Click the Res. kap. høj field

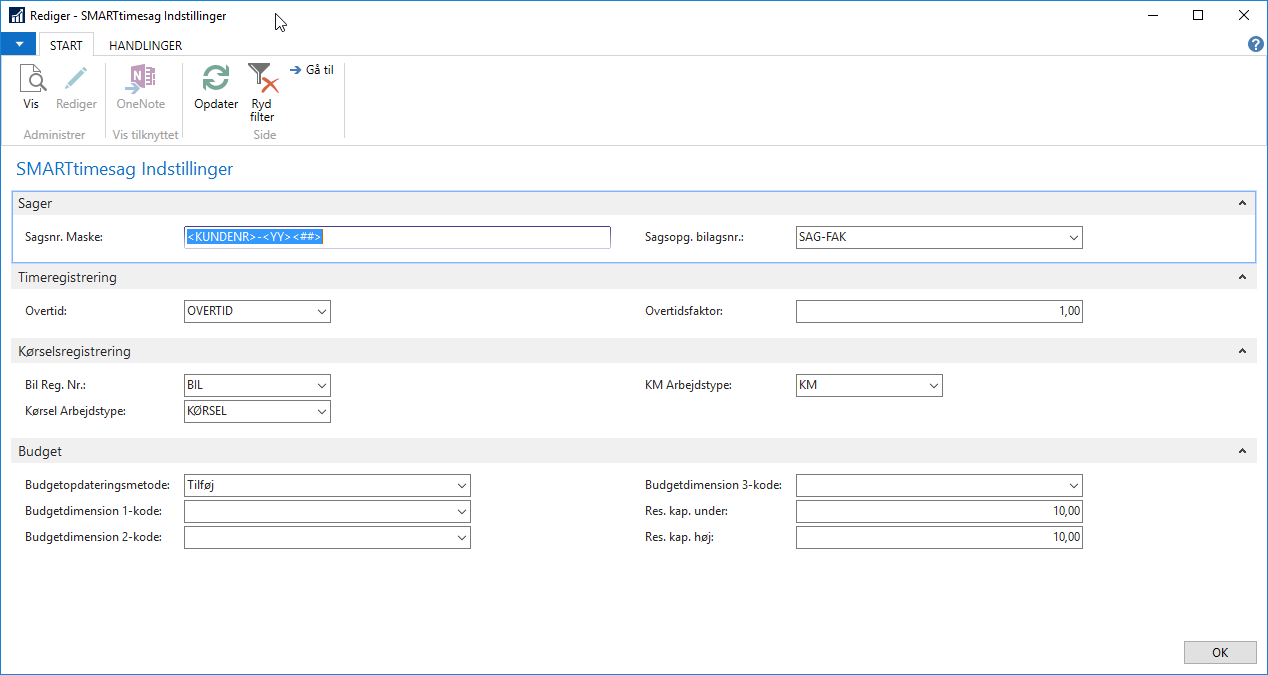939,538
